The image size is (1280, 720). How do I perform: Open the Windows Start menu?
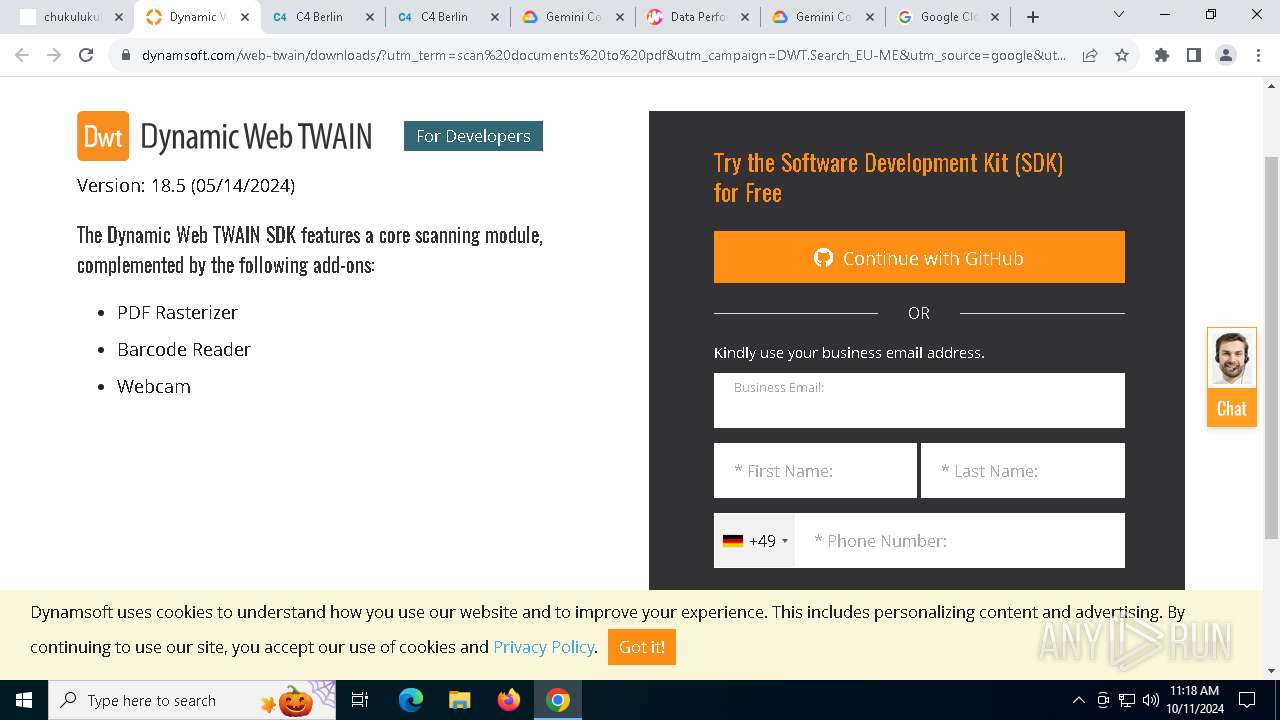coord(23,700)
